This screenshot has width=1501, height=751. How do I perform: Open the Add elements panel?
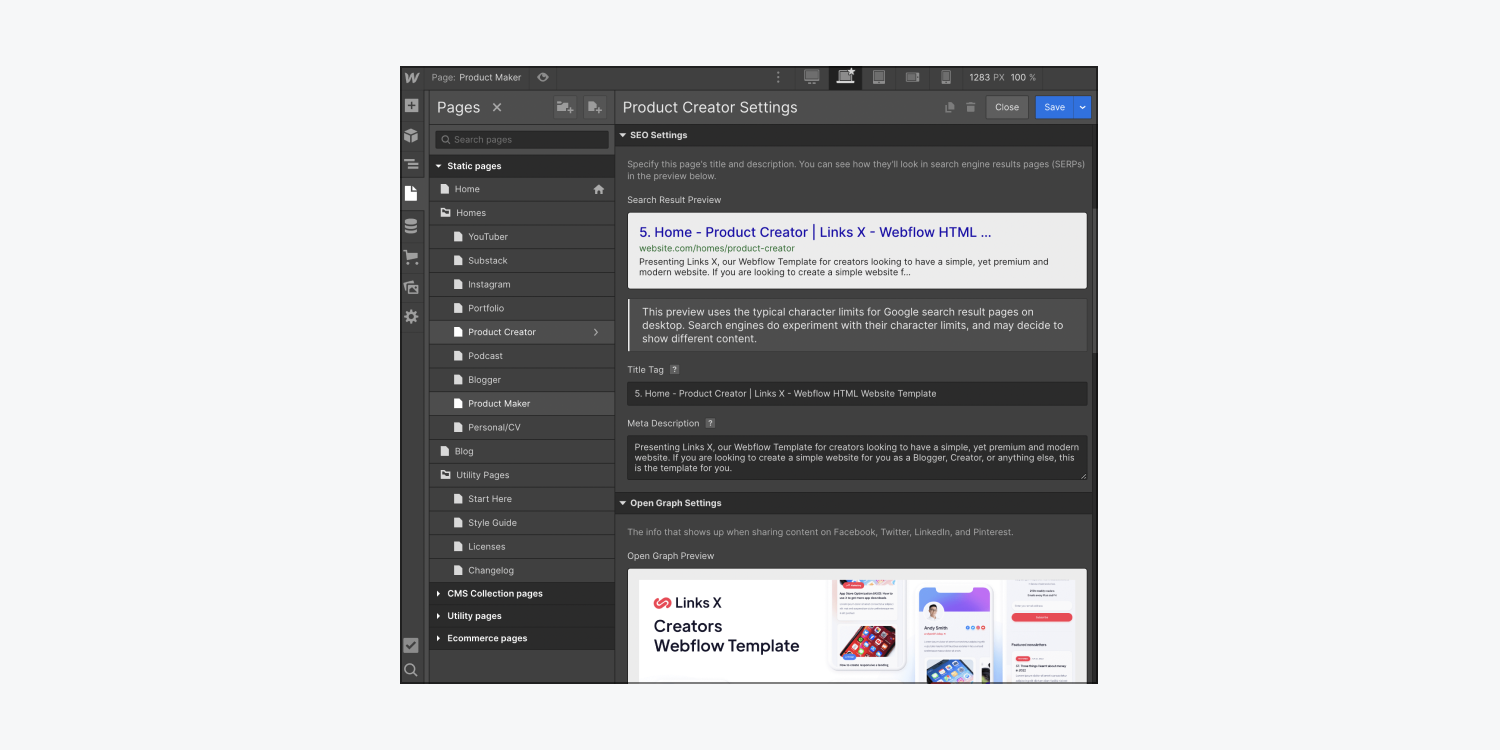click(411, 106)
